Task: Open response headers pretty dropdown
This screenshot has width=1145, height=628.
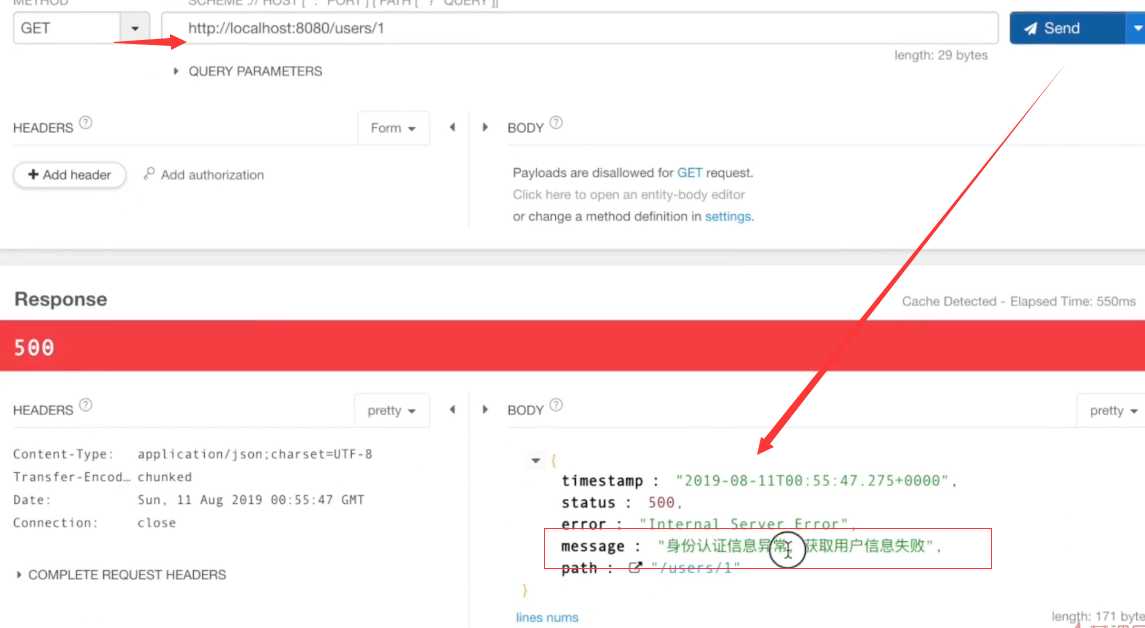Action: point(391,410)
